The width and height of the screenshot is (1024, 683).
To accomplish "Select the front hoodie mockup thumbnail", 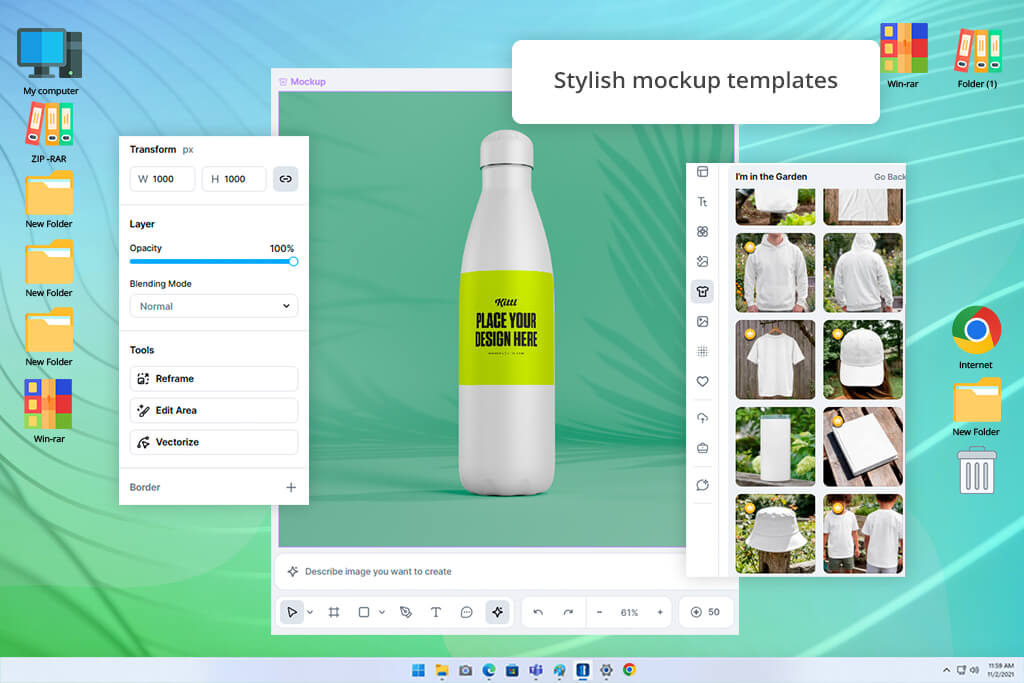I will click(775, 273).
